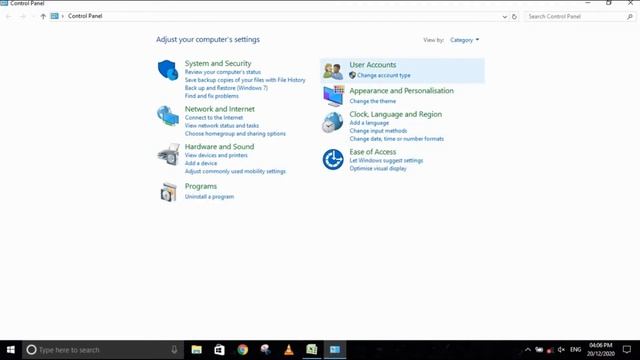Click Adjust commonly used mobility settings
This screenshot has width=640, height=360.
point(235,171)
